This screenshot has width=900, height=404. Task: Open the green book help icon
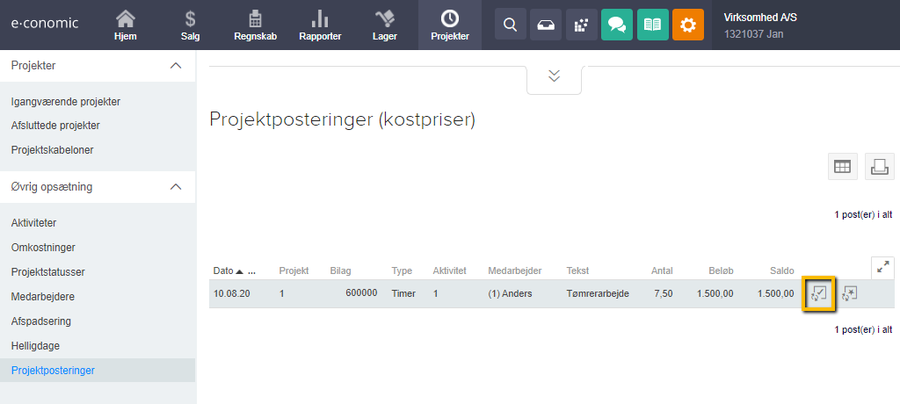pos(652,25)
